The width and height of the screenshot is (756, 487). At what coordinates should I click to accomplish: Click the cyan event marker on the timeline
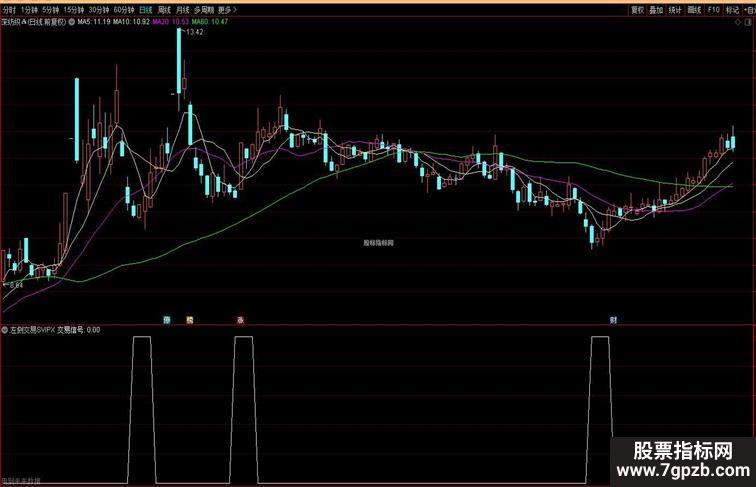pos(167,320)
